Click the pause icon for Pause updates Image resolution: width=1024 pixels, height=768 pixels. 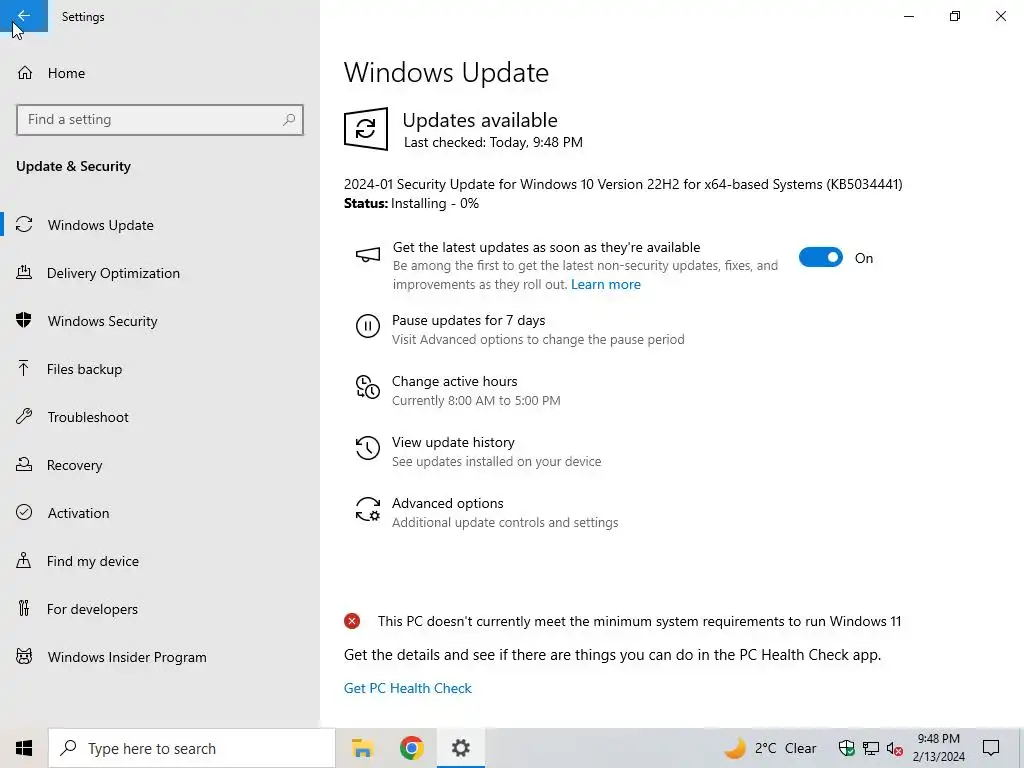[368, 326]
